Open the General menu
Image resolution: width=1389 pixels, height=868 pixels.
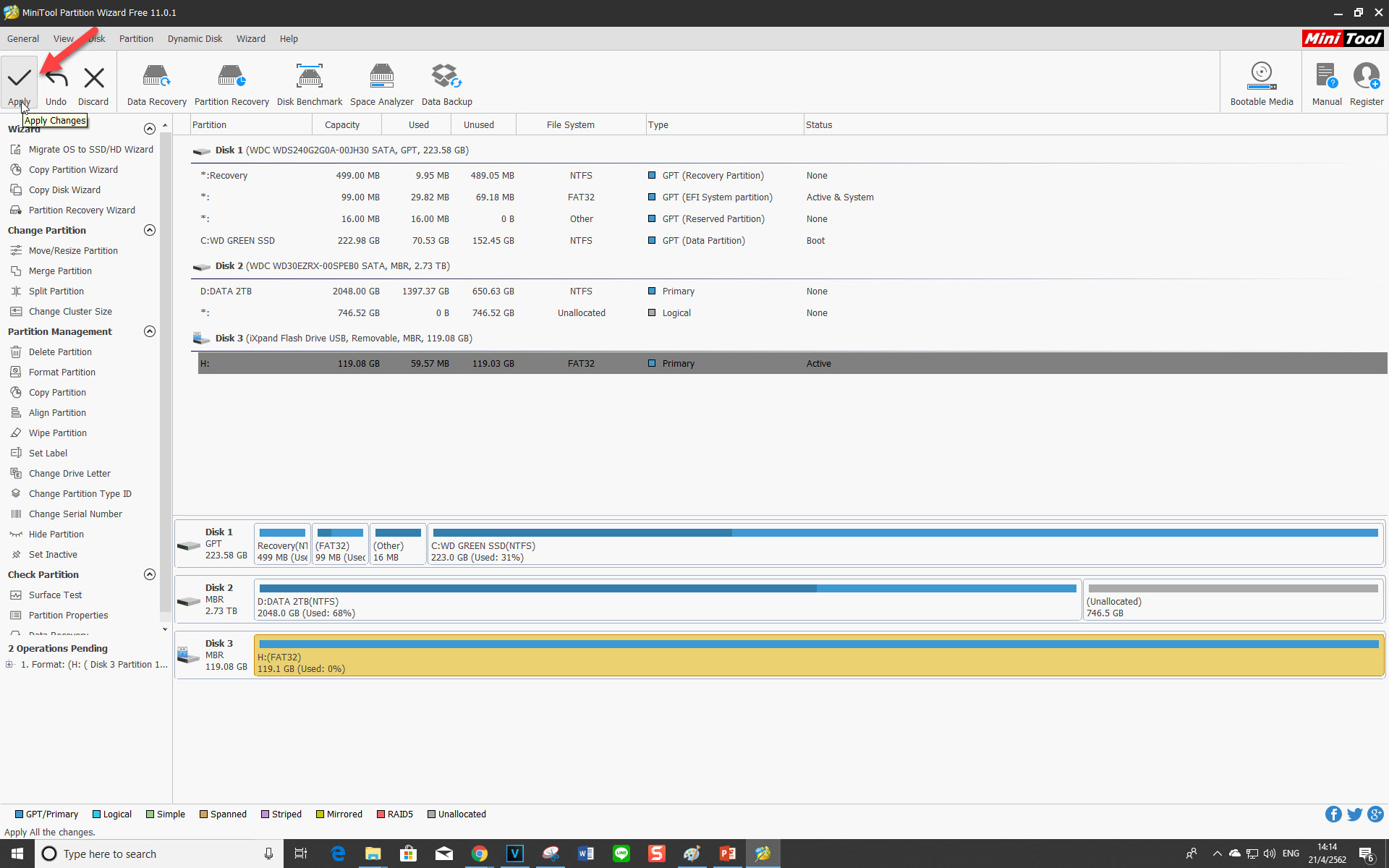point(23,38)
